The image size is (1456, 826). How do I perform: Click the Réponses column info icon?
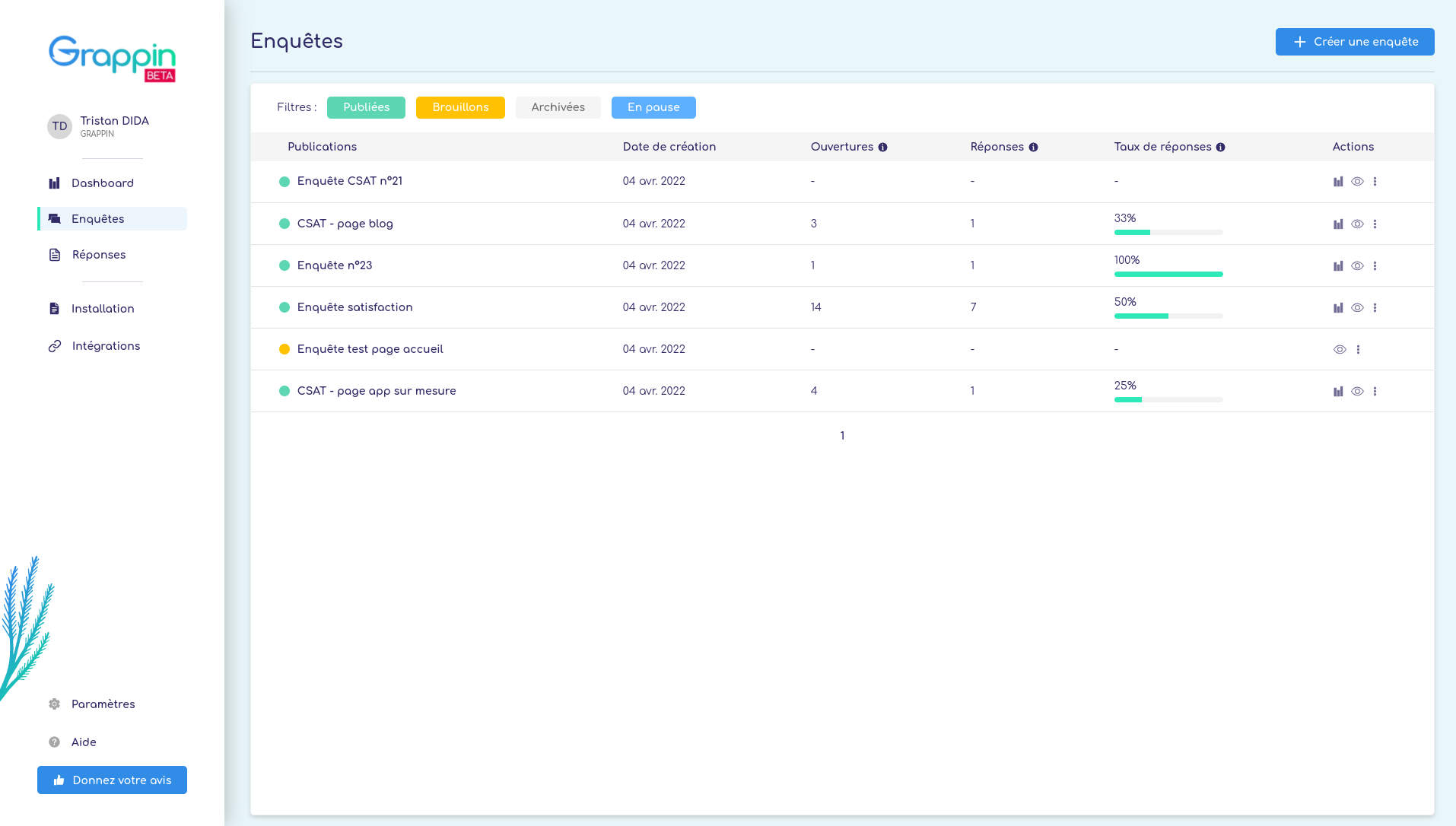[1033, 148]
